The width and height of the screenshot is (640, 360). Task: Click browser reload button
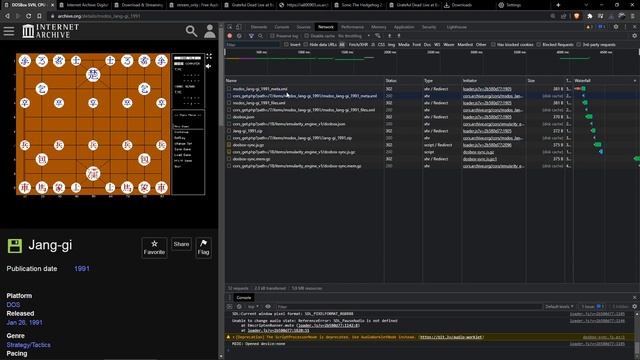click(29, 16)
